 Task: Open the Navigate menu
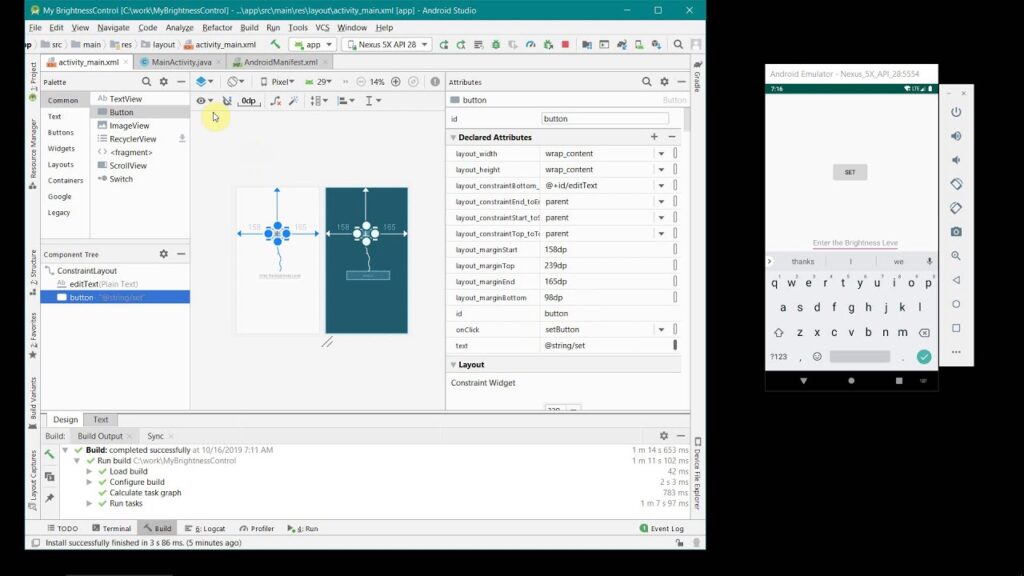pyautogui.click(x=113, y=27)
